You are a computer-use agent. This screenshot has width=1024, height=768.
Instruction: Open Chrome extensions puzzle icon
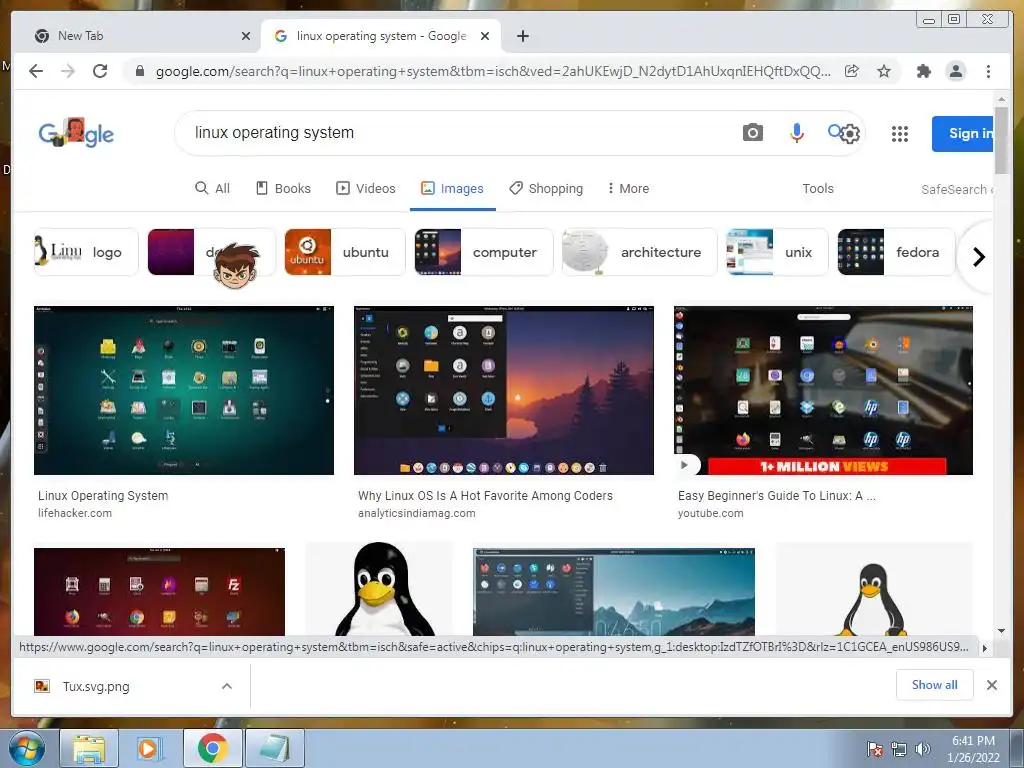[x=923, y=71]
